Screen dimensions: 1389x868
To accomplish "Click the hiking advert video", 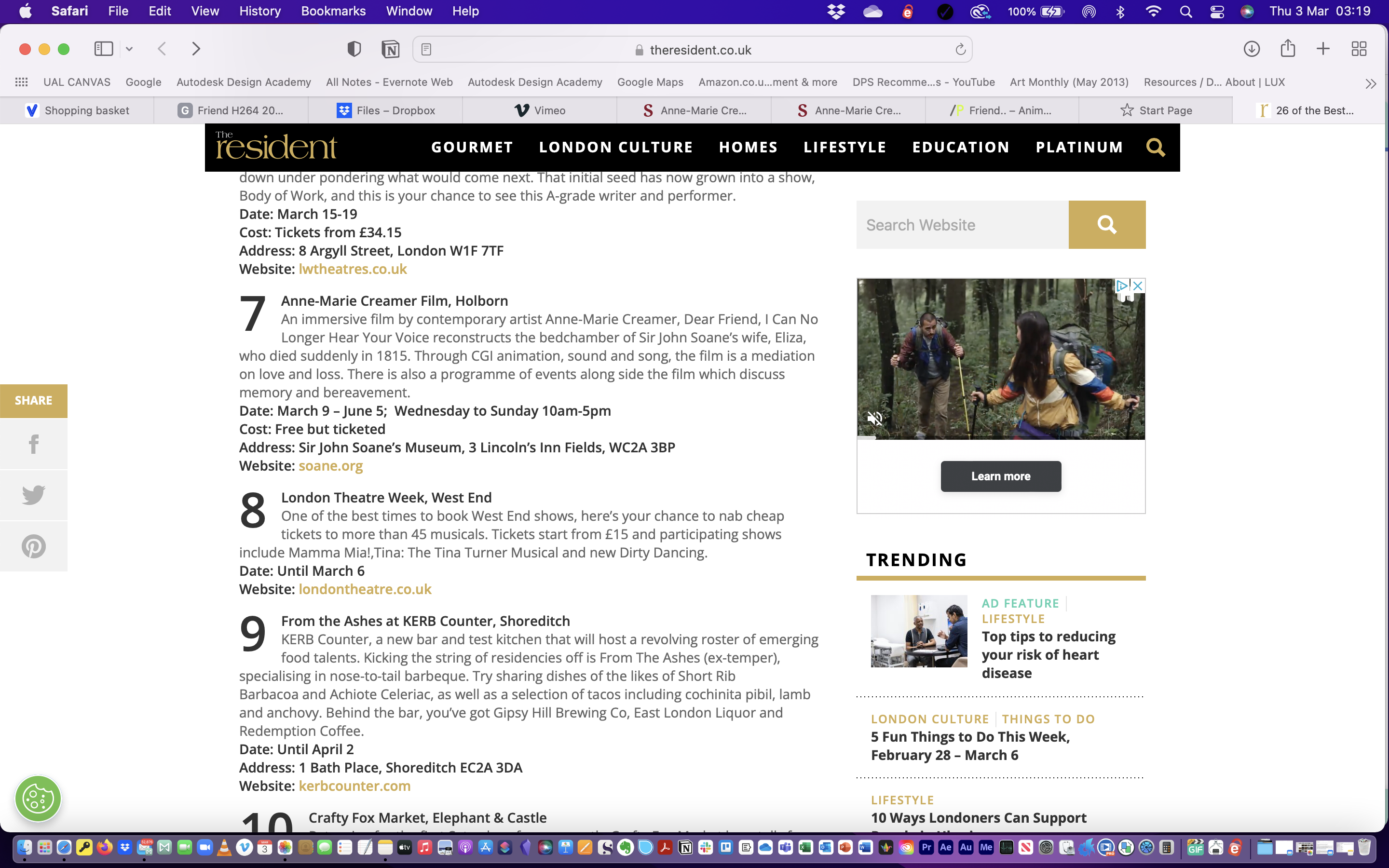I will (x=1000, y=359).
